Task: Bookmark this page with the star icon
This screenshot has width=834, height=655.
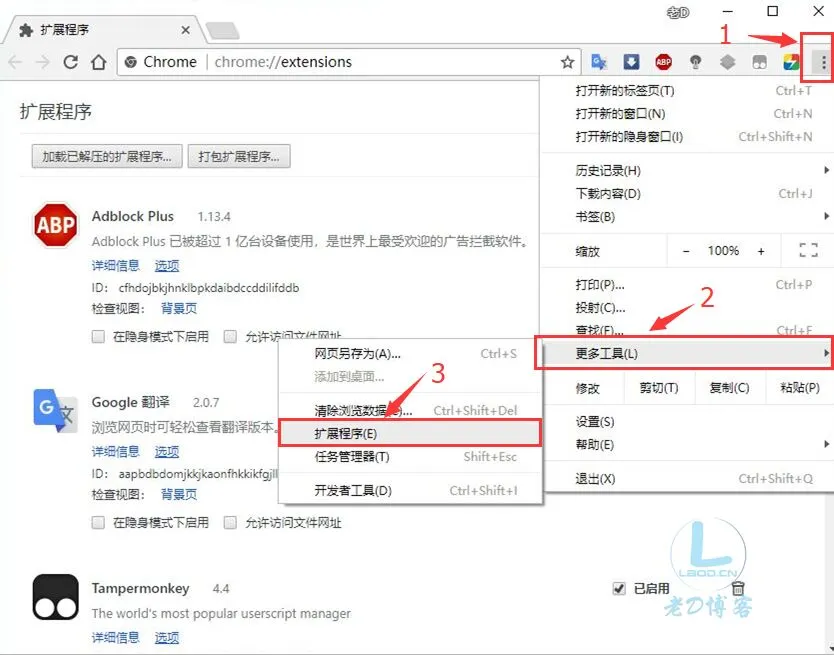Action: point(567,62)
